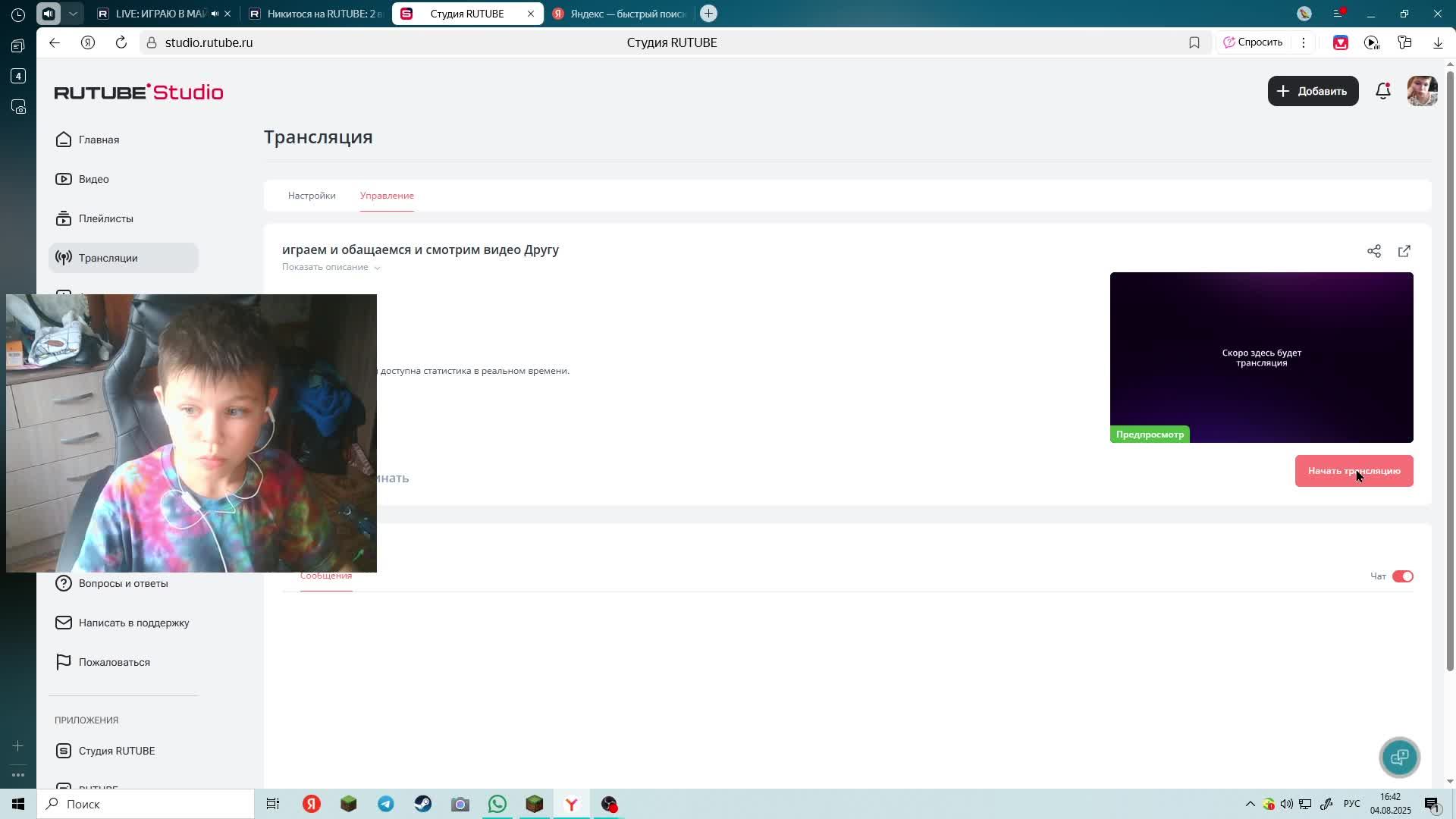Screen dimensions: 1456x819
Task: Open notifications bell
Action: [1382, 91]
